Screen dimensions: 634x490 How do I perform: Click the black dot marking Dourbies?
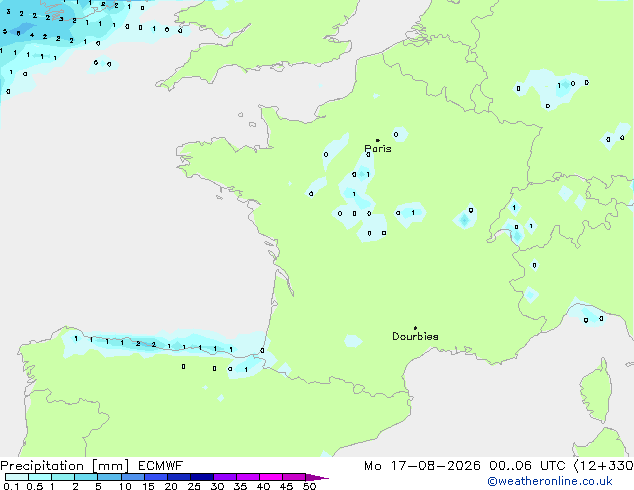click(415, 328)
